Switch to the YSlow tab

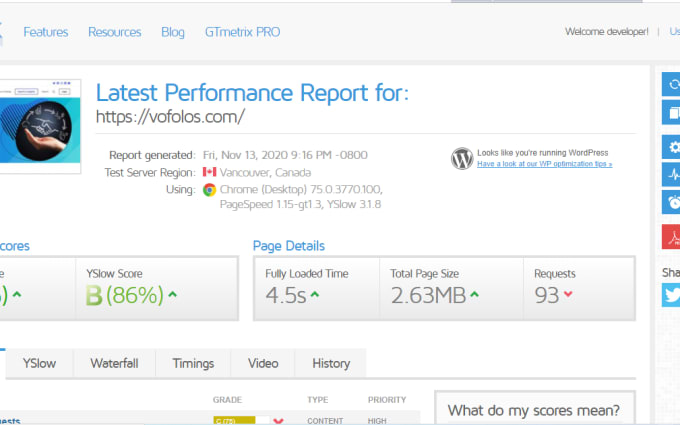(39, 363)
